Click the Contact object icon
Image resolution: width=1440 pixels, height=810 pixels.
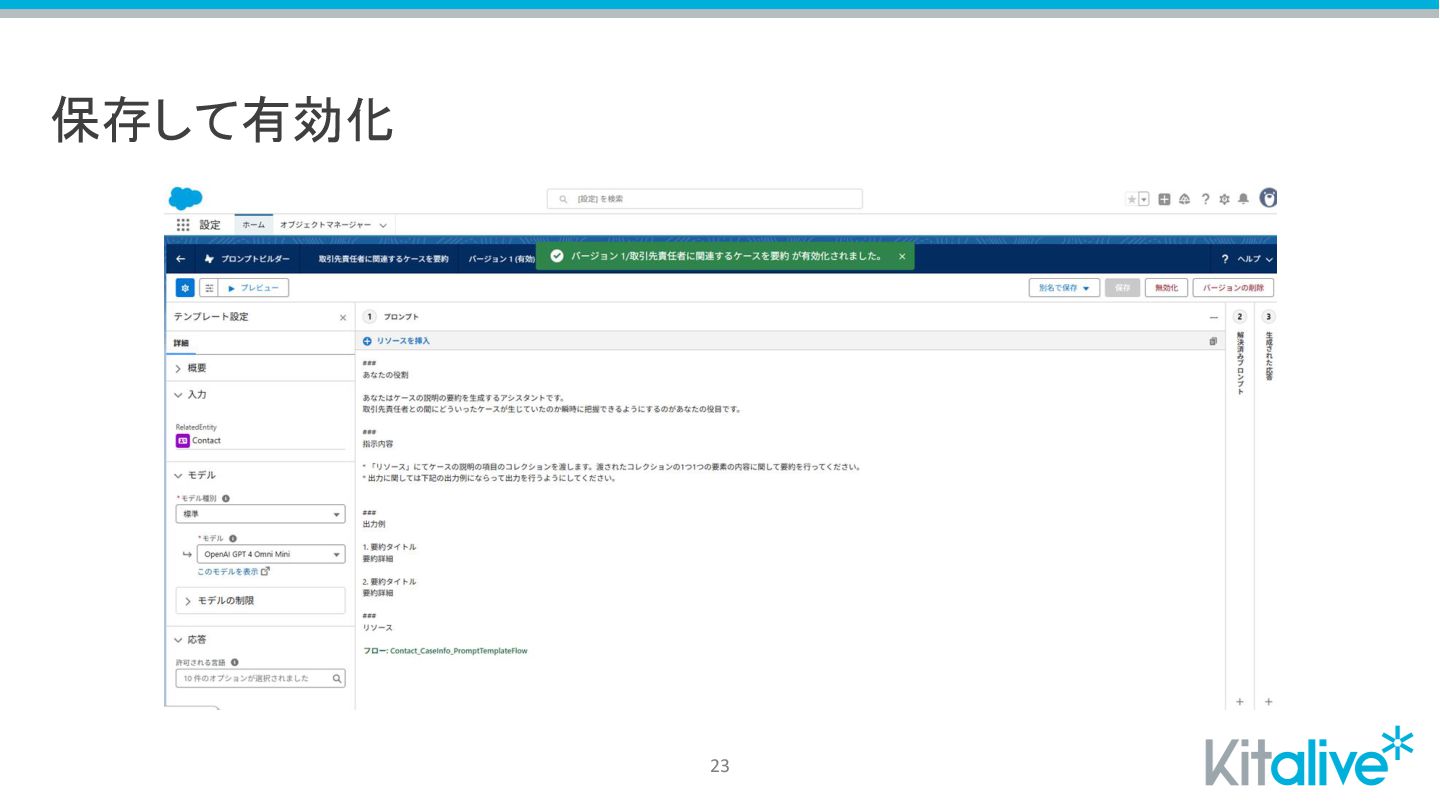[x=182, y=440]
